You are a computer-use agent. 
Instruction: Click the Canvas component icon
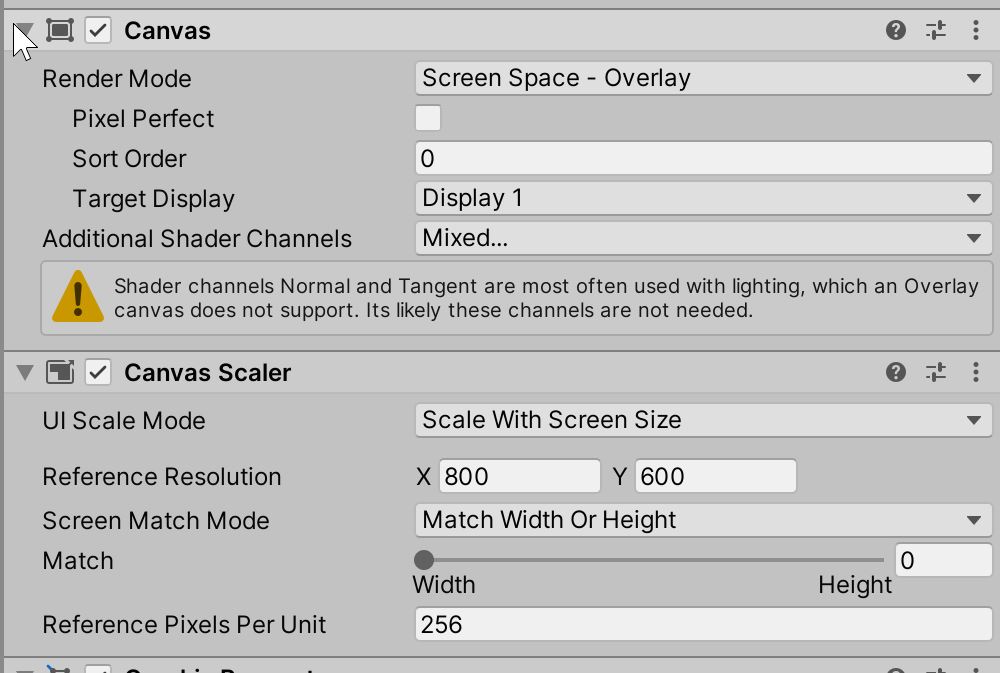pyautogui.click(x=60, y=30)
